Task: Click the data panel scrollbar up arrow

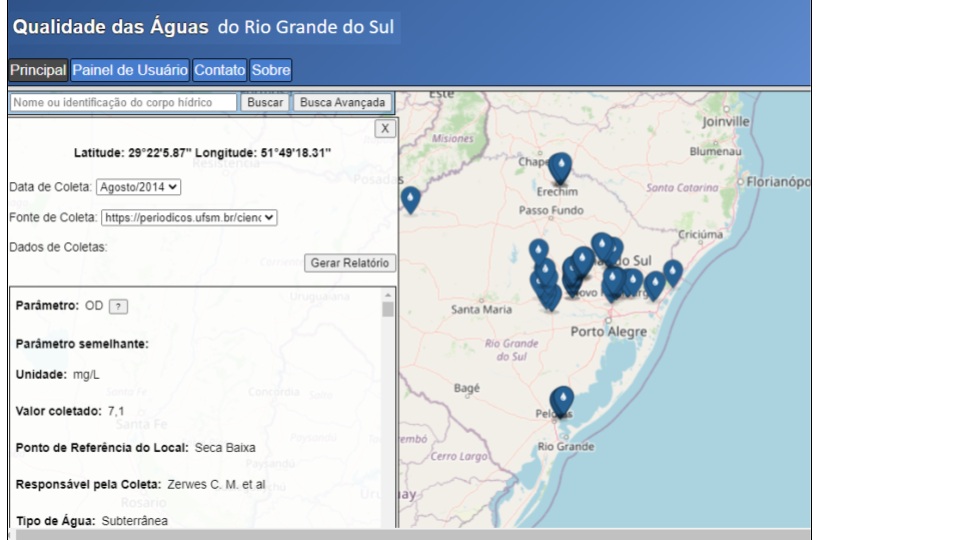Action: point(388,295)
